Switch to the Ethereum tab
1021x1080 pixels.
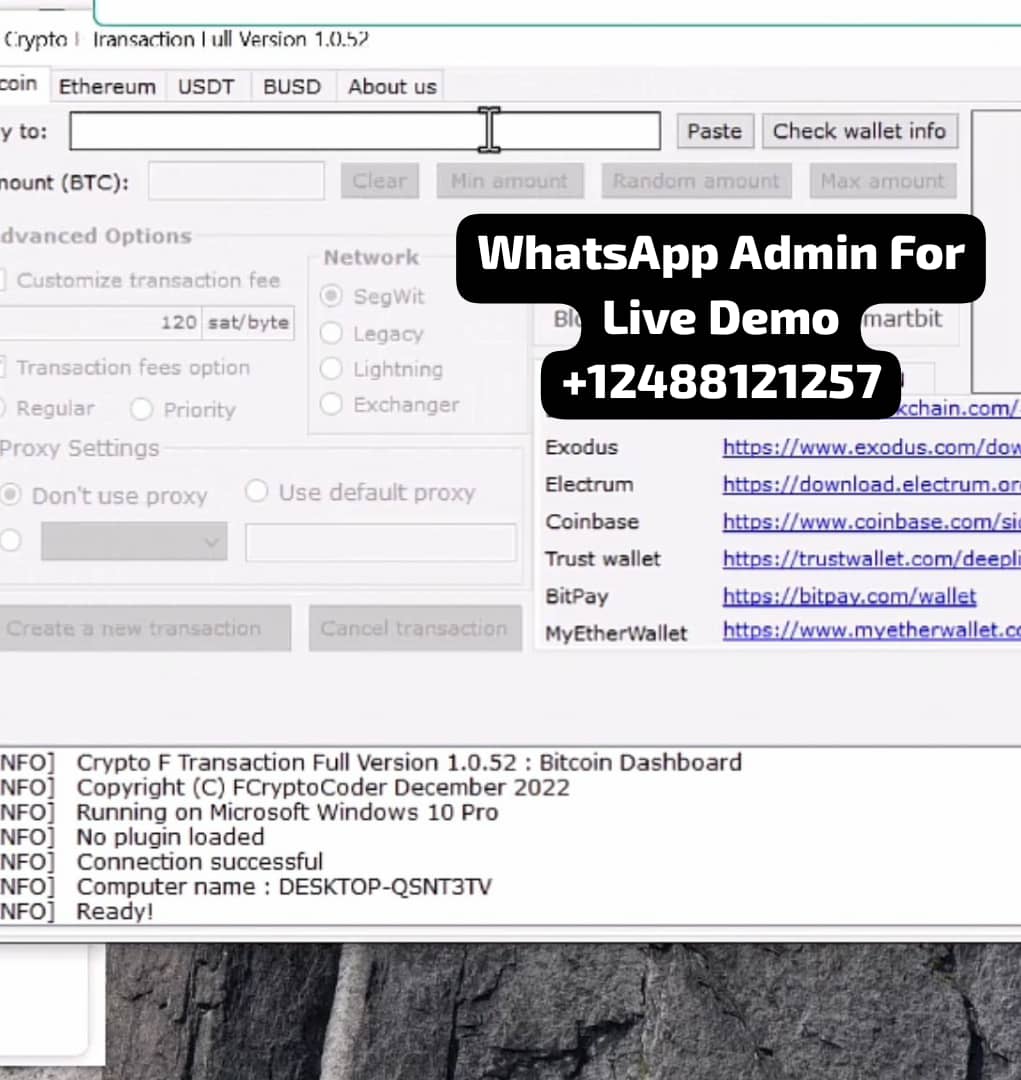coord(107,87)
